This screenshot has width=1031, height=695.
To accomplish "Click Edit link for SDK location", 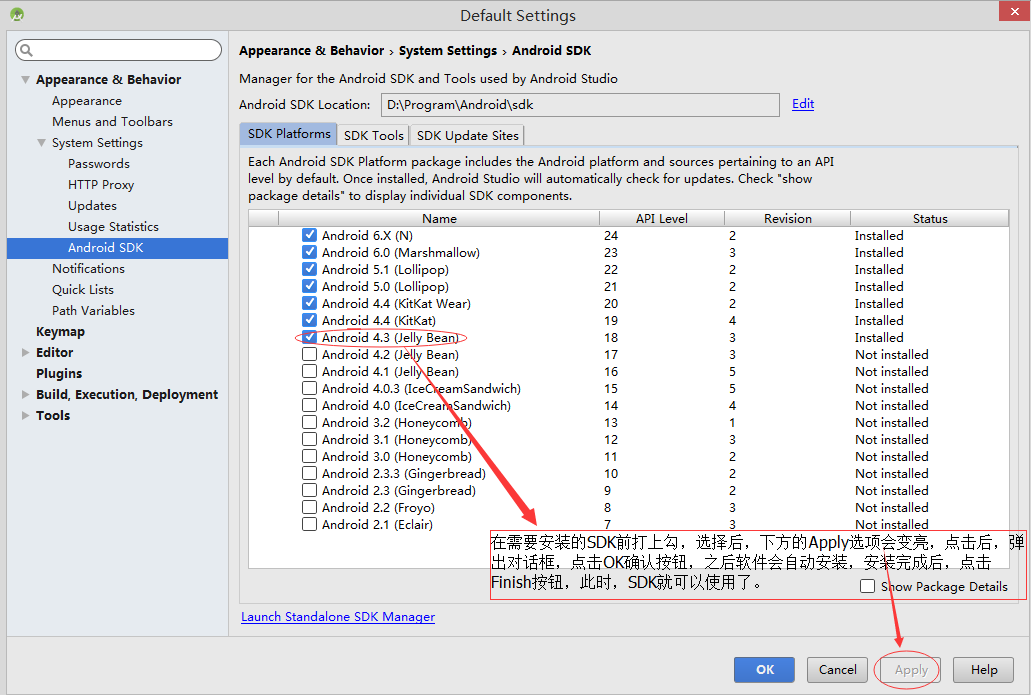I will click(x=803, y=104).
